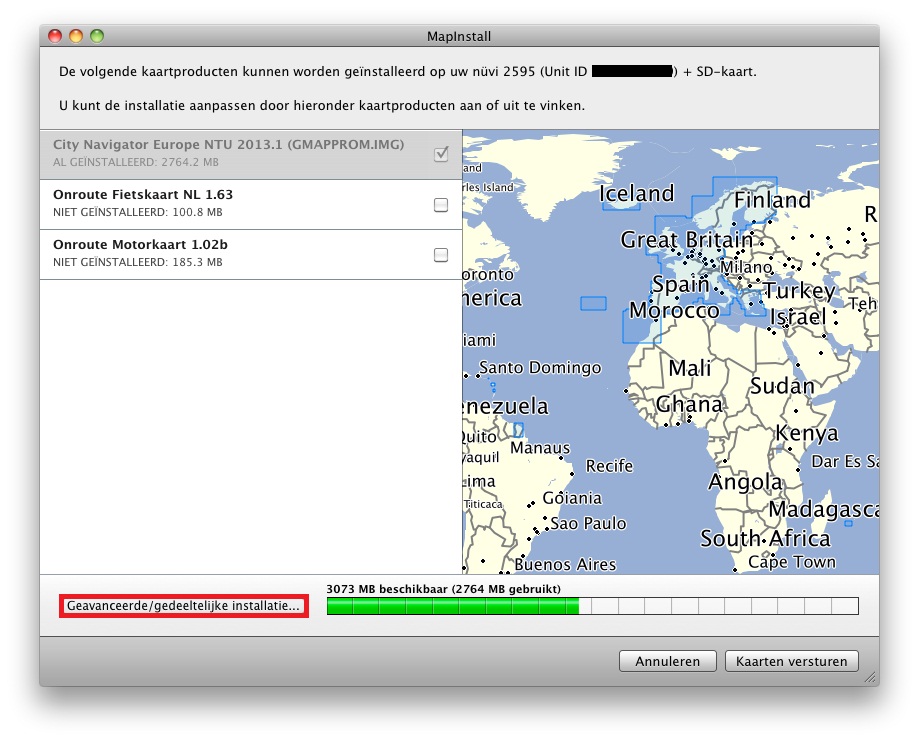Click the green zoom window button
Image resolution: width=919 pixels, height=741 pixels.
click(x=97, y=36)
